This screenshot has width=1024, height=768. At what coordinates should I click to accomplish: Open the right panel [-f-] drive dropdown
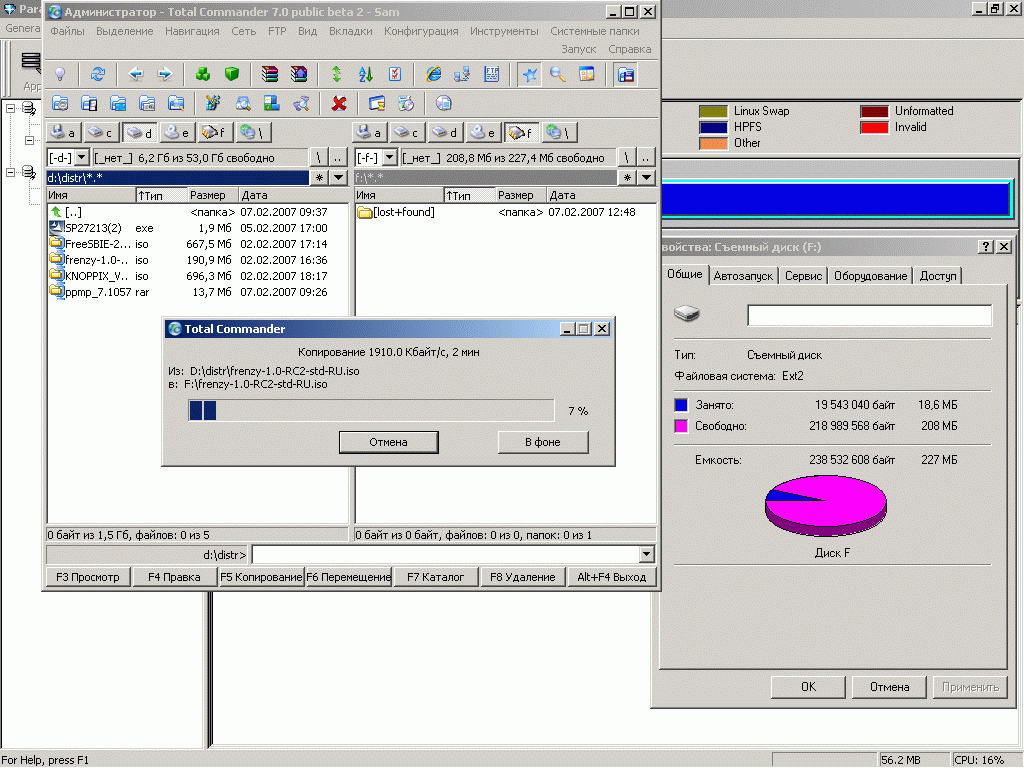[x=390, y=158]
